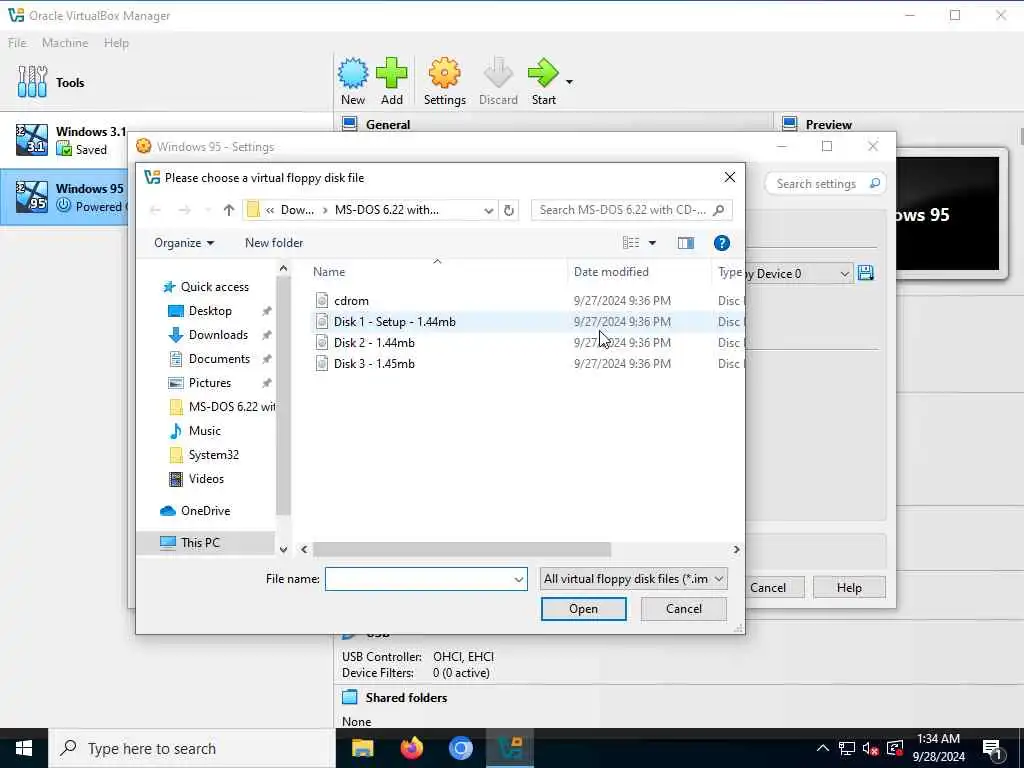
Task: Open the Organize dropdown menu
Action: [x=184, y=243]
